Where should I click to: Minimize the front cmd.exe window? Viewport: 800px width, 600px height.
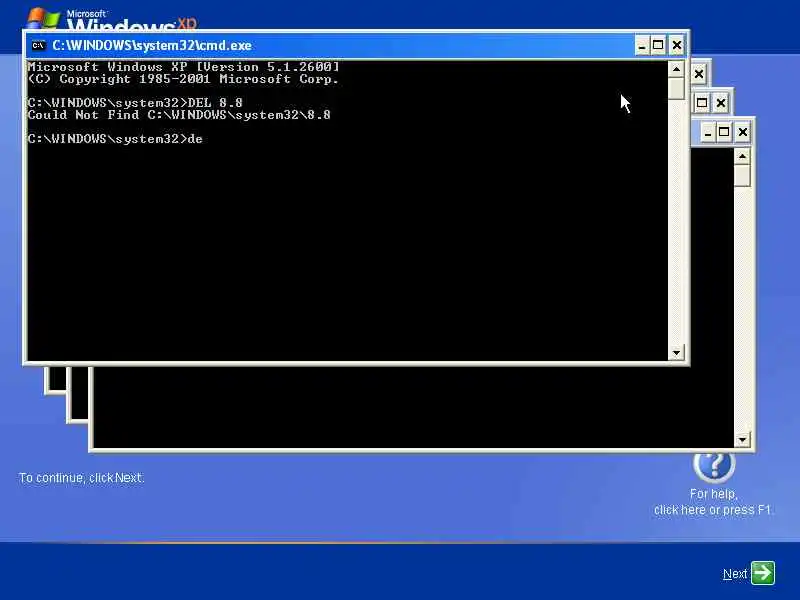(x=642, y=45)
